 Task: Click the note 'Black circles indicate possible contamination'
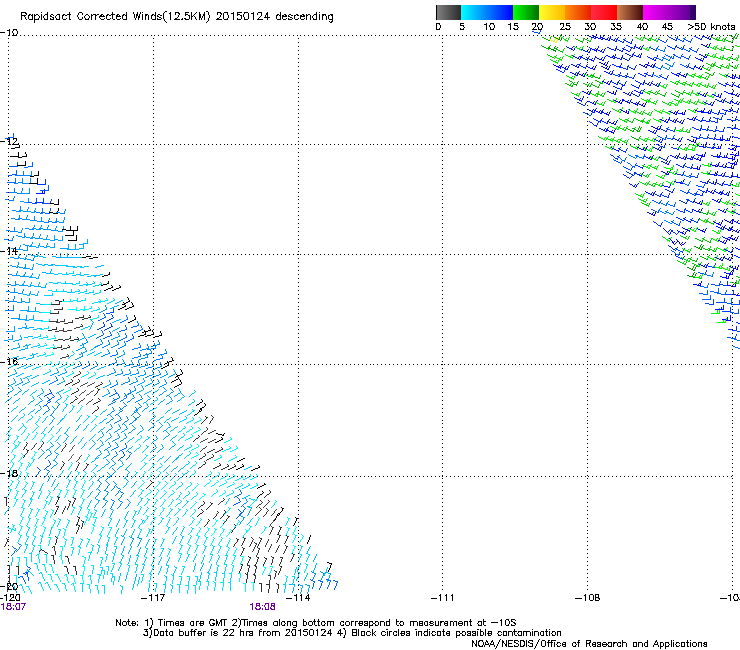(x=456, y=633)
